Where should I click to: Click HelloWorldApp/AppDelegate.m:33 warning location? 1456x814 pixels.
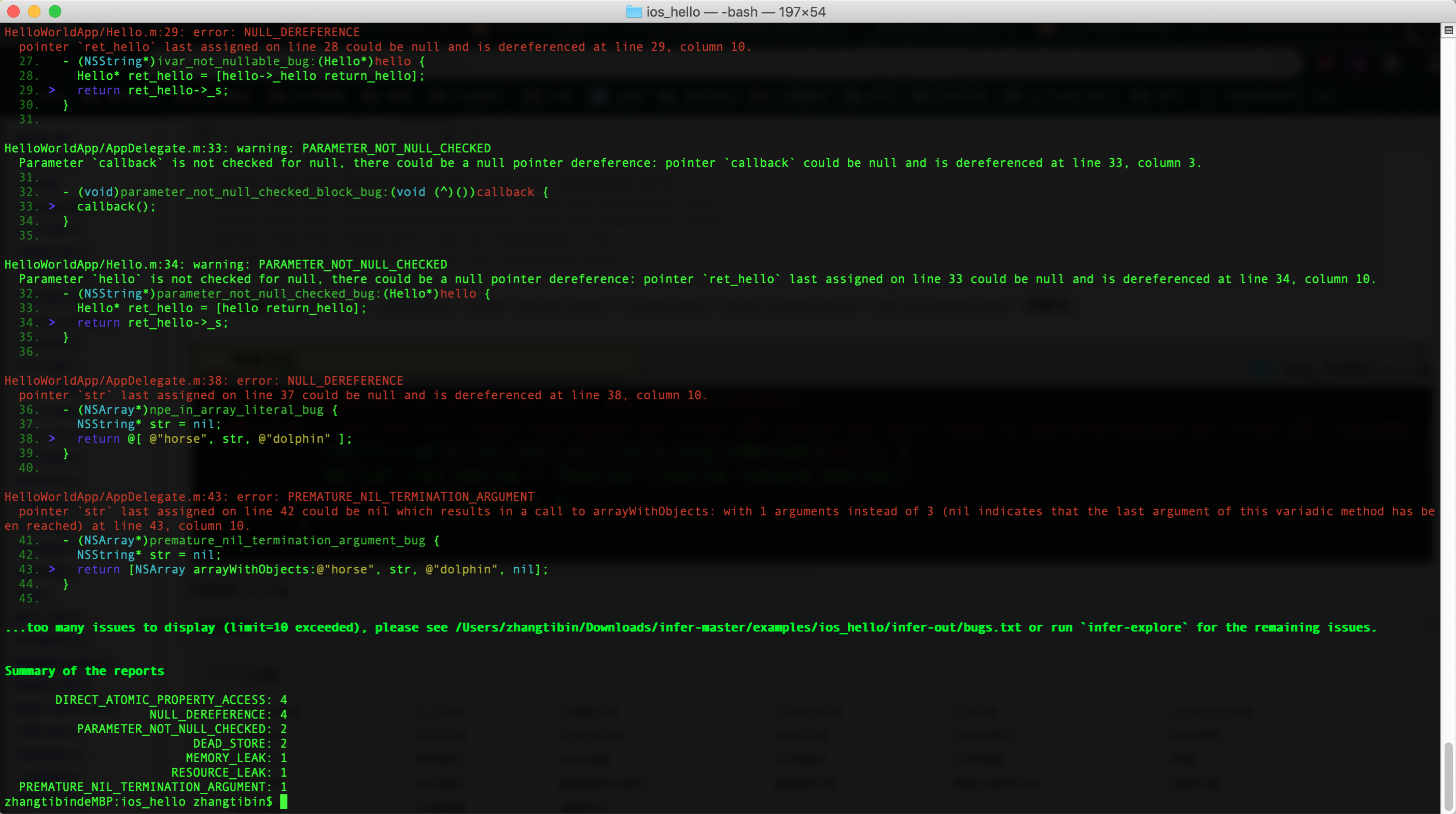pos(113,148)
